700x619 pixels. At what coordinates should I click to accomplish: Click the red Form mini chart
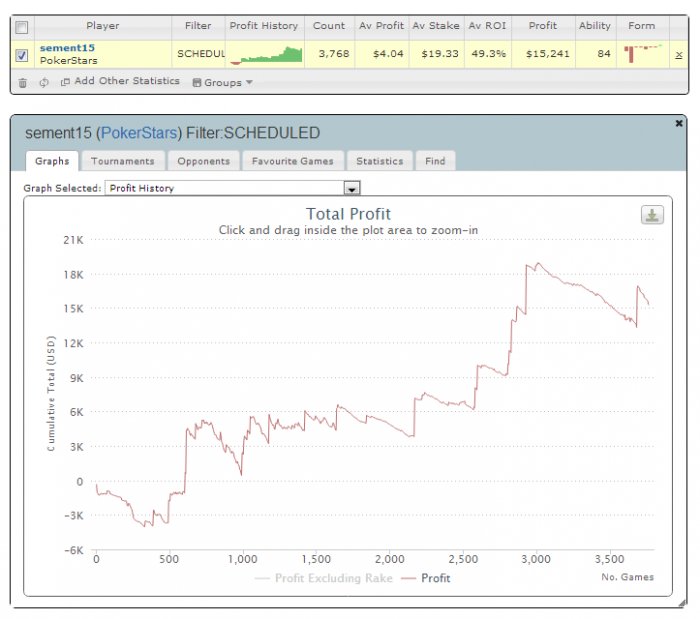642,53
